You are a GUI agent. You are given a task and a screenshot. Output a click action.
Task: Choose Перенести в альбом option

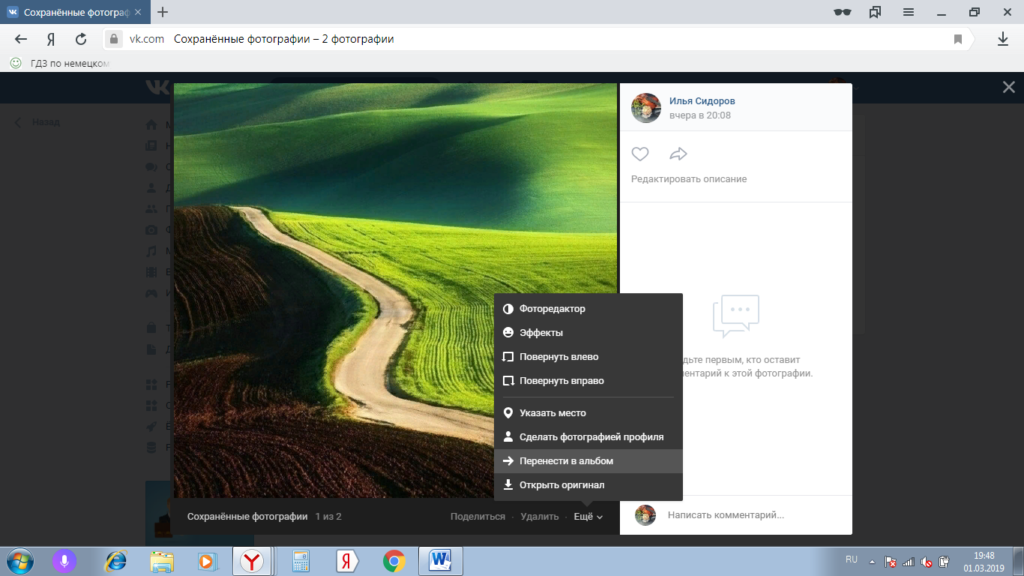566,461
